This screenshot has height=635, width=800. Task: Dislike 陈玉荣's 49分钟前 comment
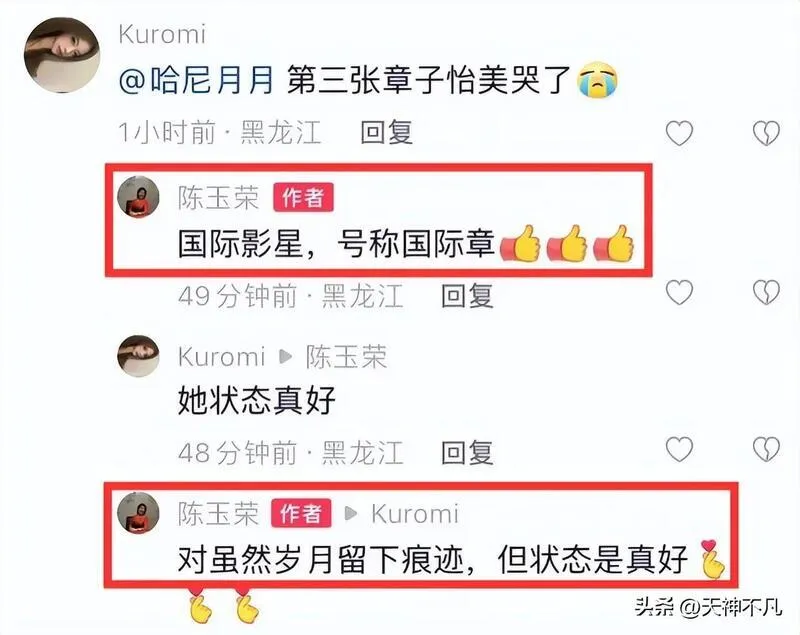tap(766, 292)
